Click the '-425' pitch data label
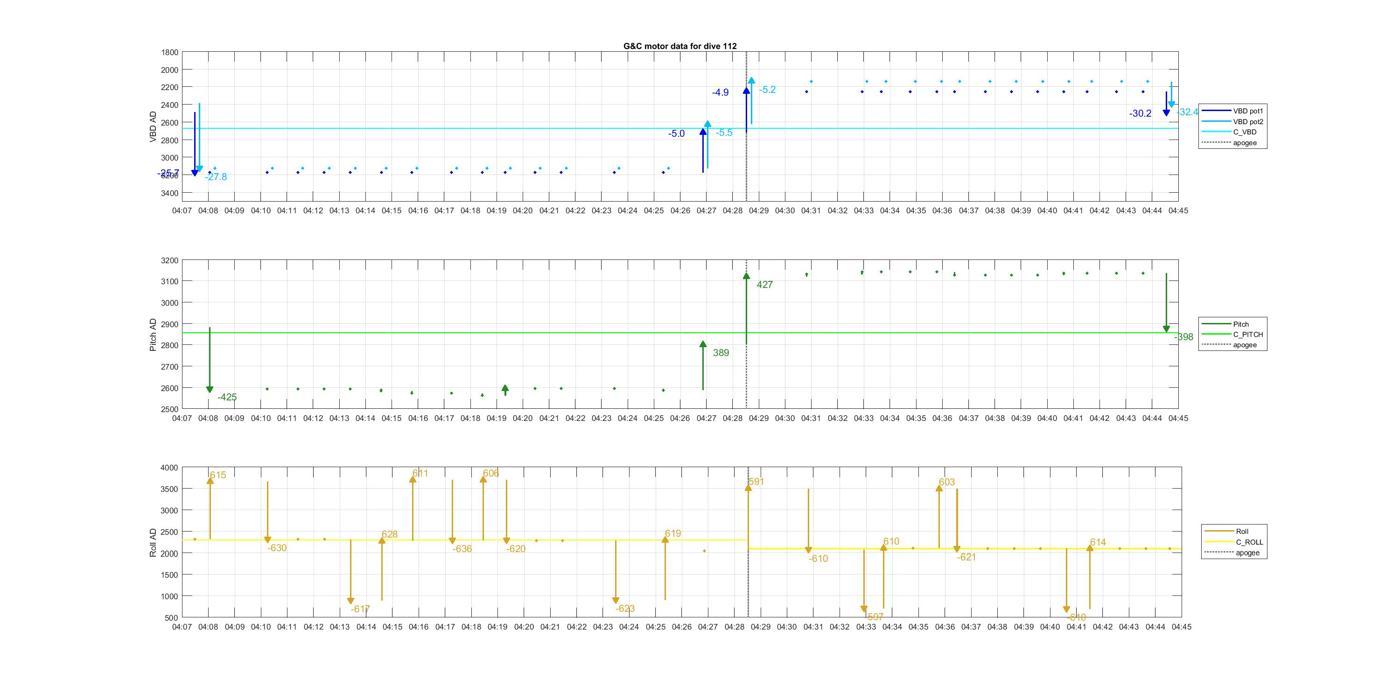 coord(227,397)
